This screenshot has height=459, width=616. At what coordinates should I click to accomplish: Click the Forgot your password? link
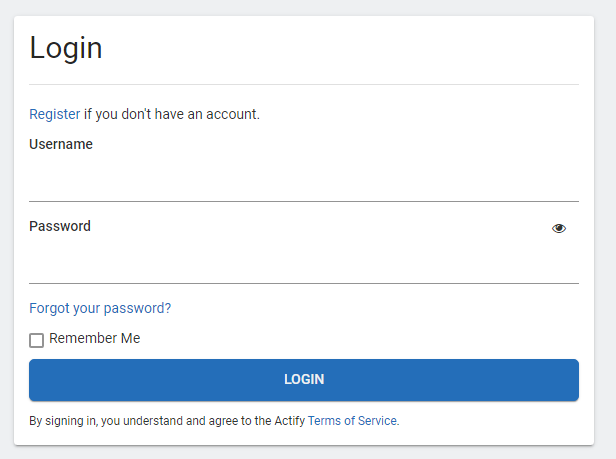(x=100, y=308)
